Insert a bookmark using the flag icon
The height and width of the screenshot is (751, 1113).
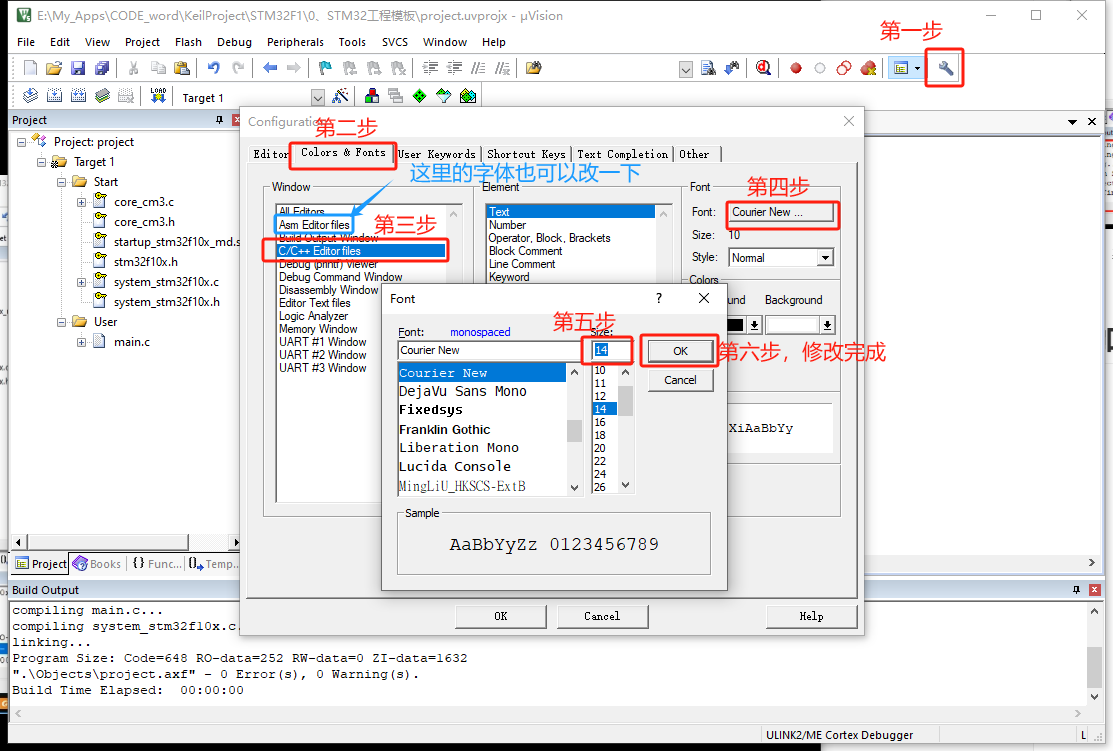[x=325, y=68]
